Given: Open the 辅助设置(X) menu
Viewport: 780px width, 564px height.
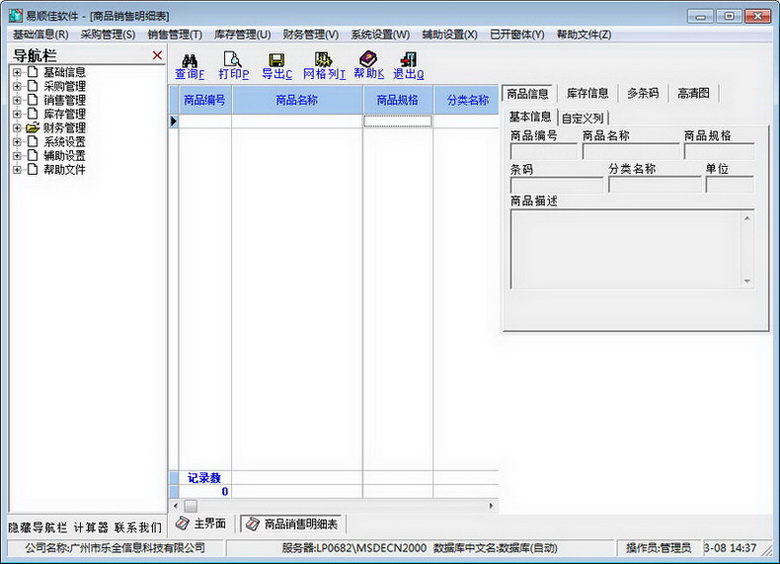Looking at the screenshot, I should coord(449,34).
